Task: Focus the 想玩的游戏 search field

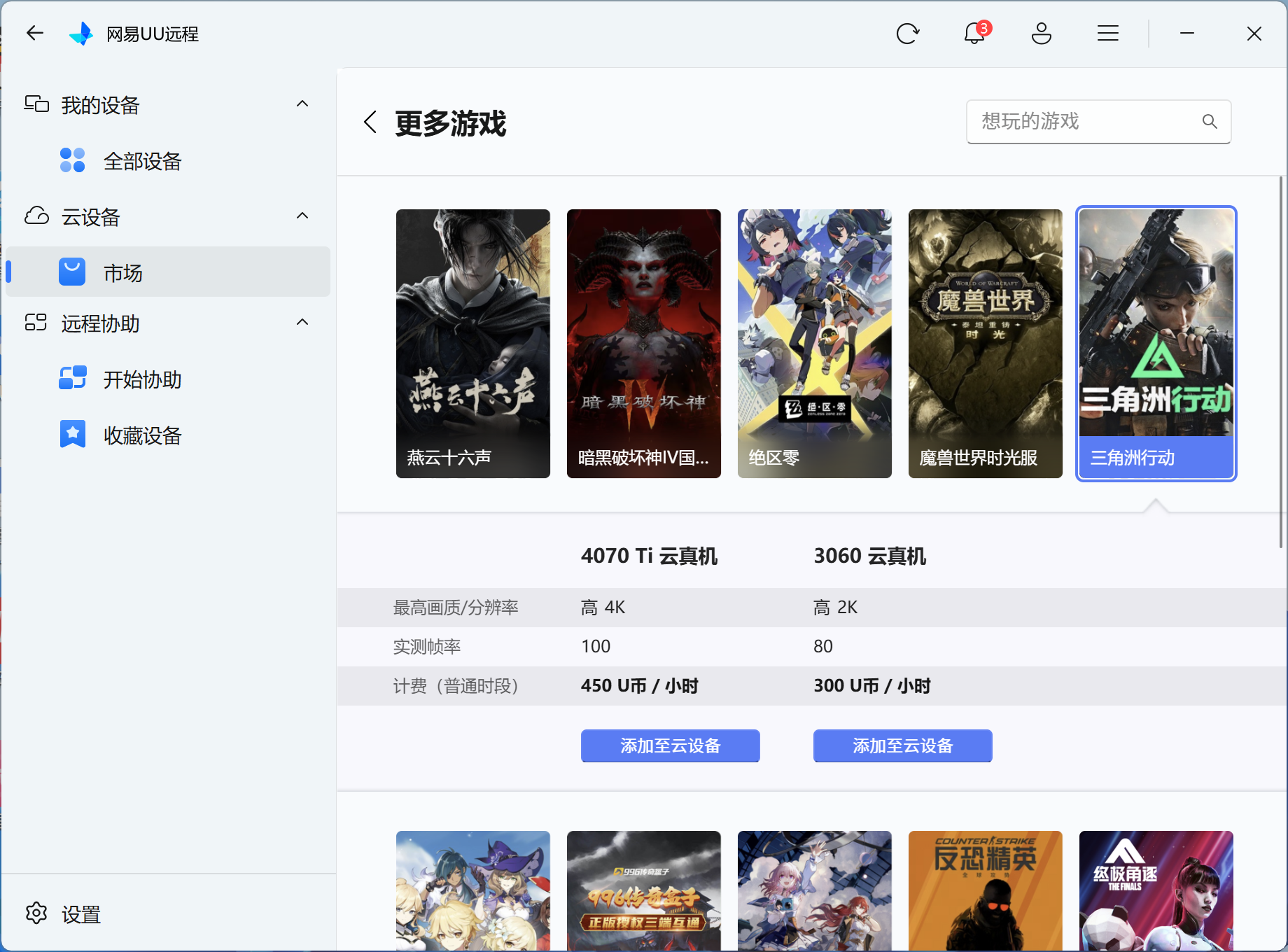Action: 1098,122
